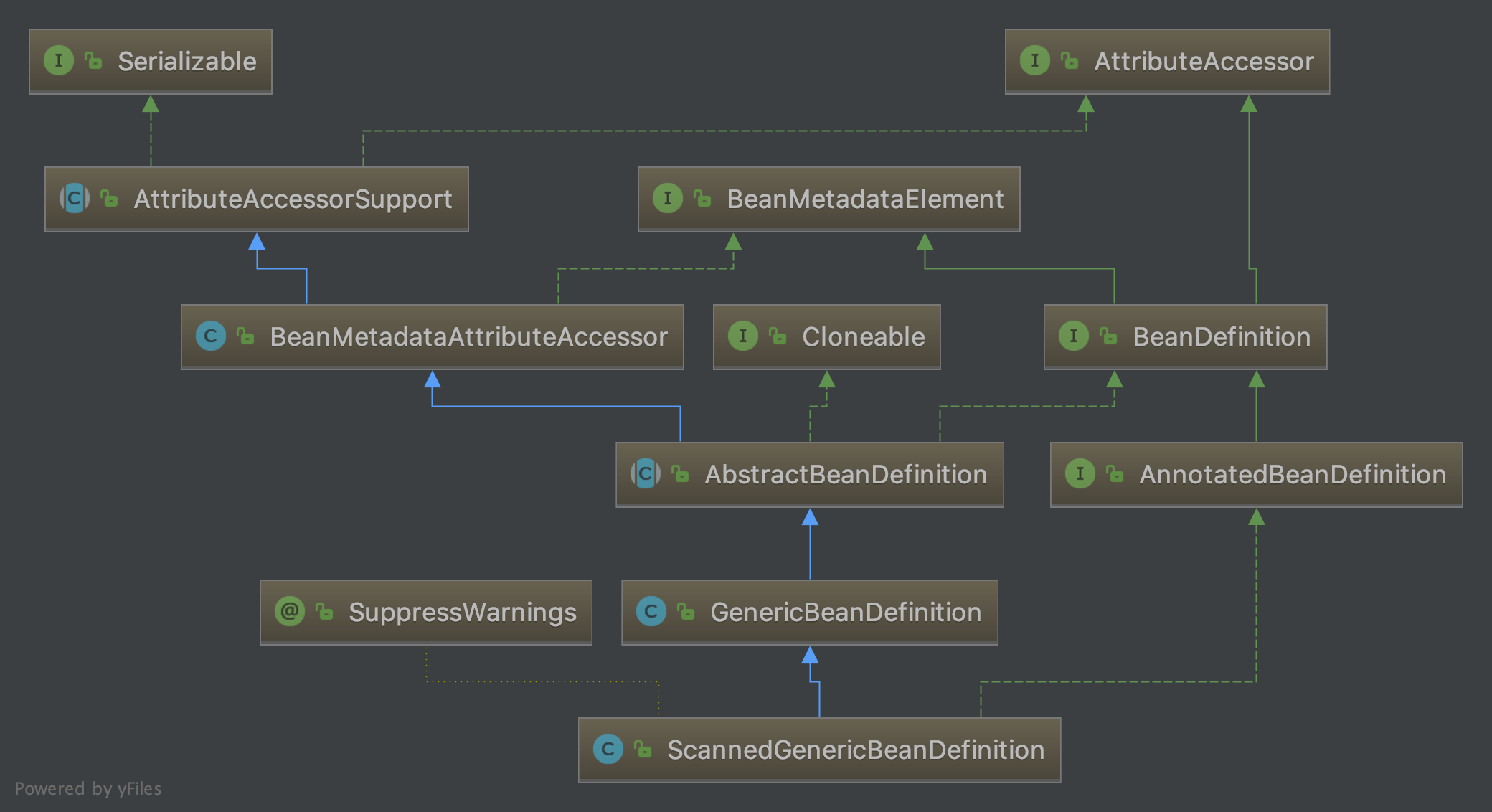
Task: Click public lock icon on ScannedGenericBeanDefinition
Action: click(x=643, y=750)
